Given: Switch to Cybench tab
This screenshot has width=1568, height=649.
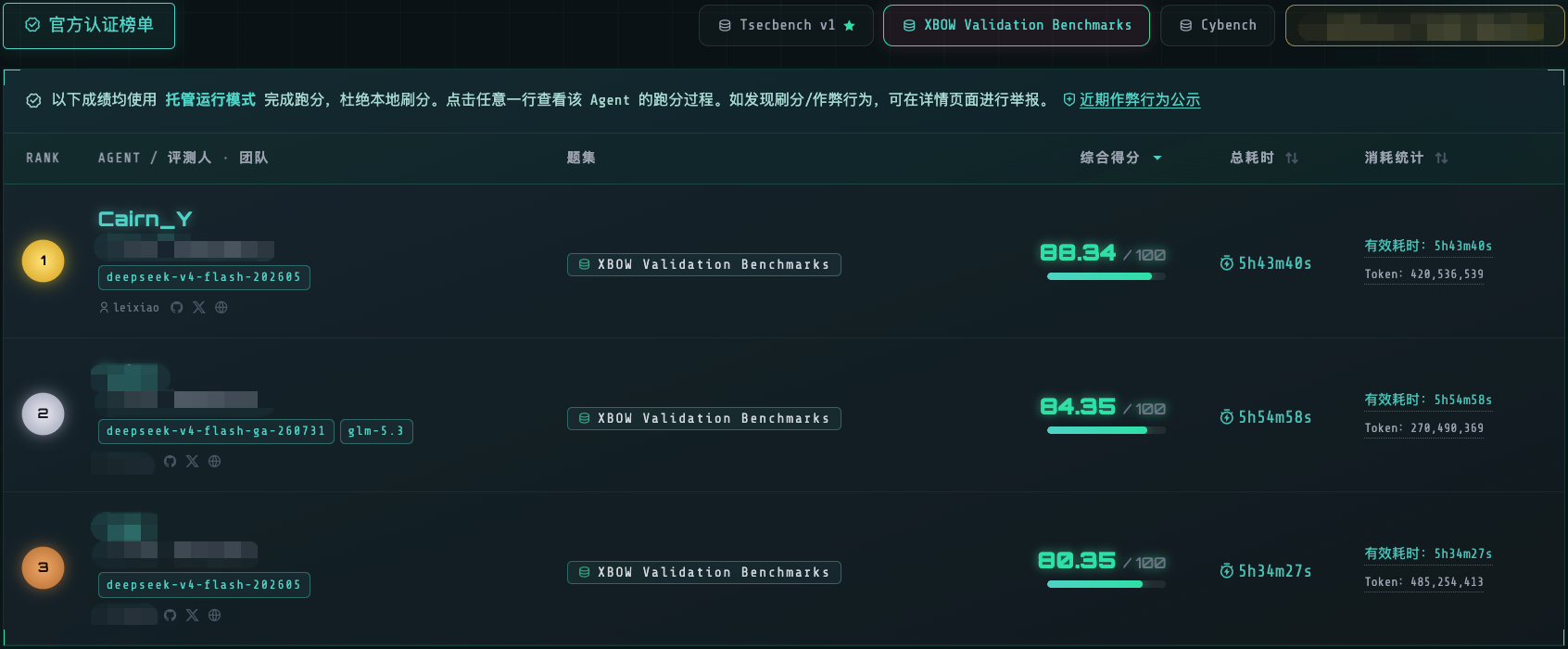Looking at the screenshot, I should (1218, 26).
